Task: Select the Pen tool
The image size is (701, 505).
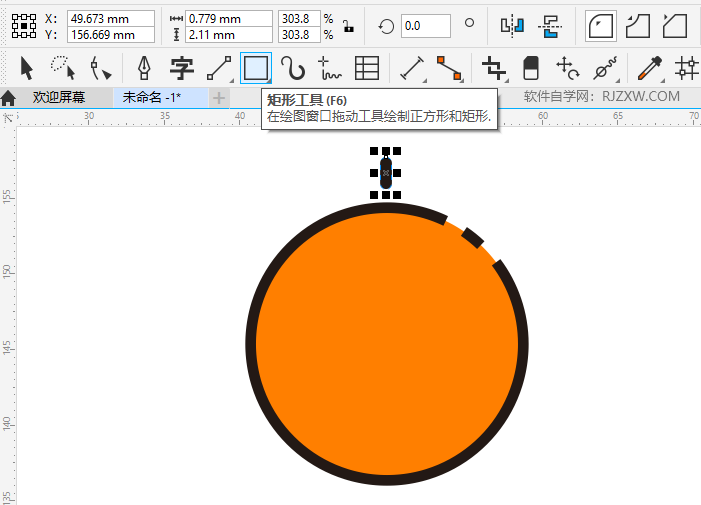Action: [x=144, y=68]
